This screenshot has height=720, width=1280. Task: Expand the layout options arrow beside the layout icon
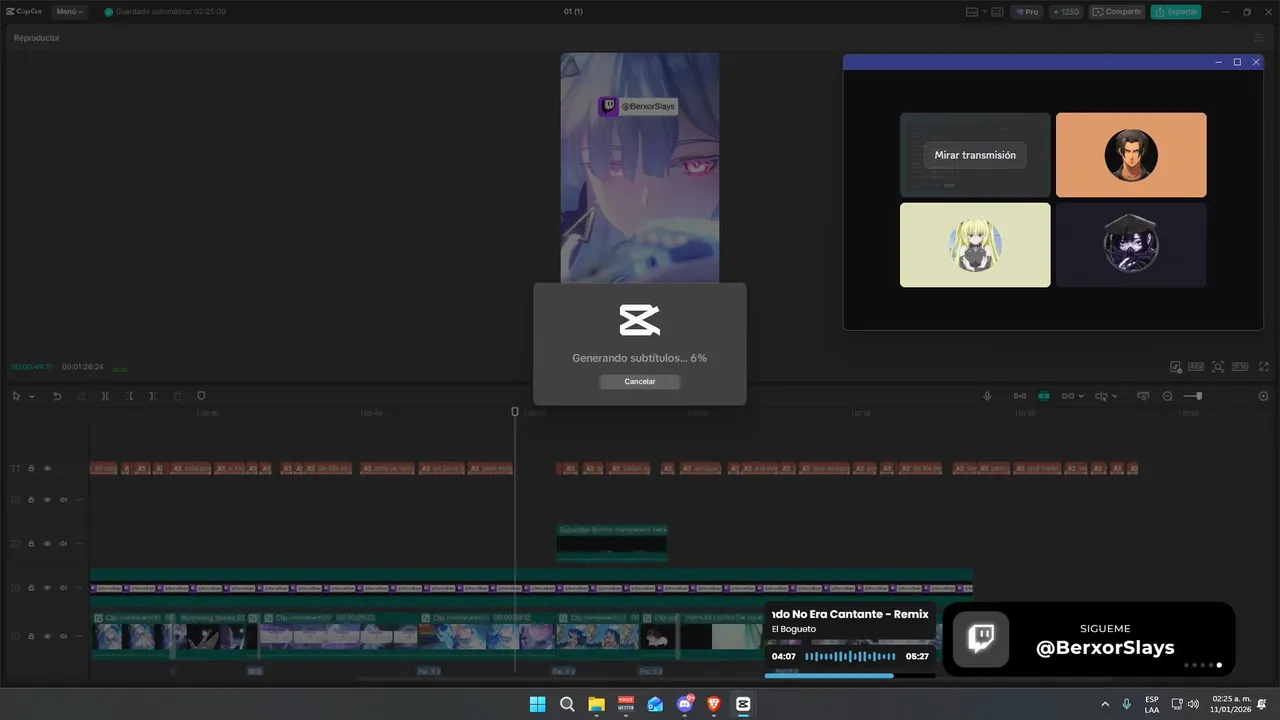(984, 12)
